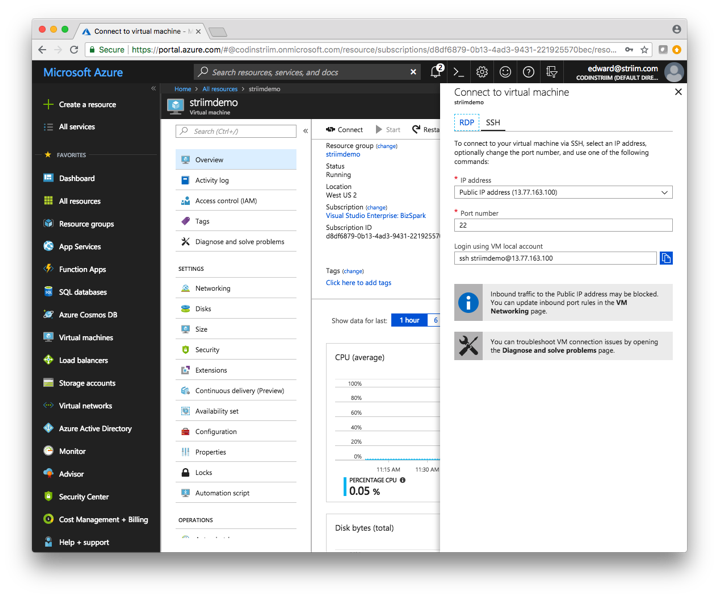Viewport: 718px width, 597px height.
Task: Click the Port number input field
Action: pyautogui.click(x=563, y=225)
